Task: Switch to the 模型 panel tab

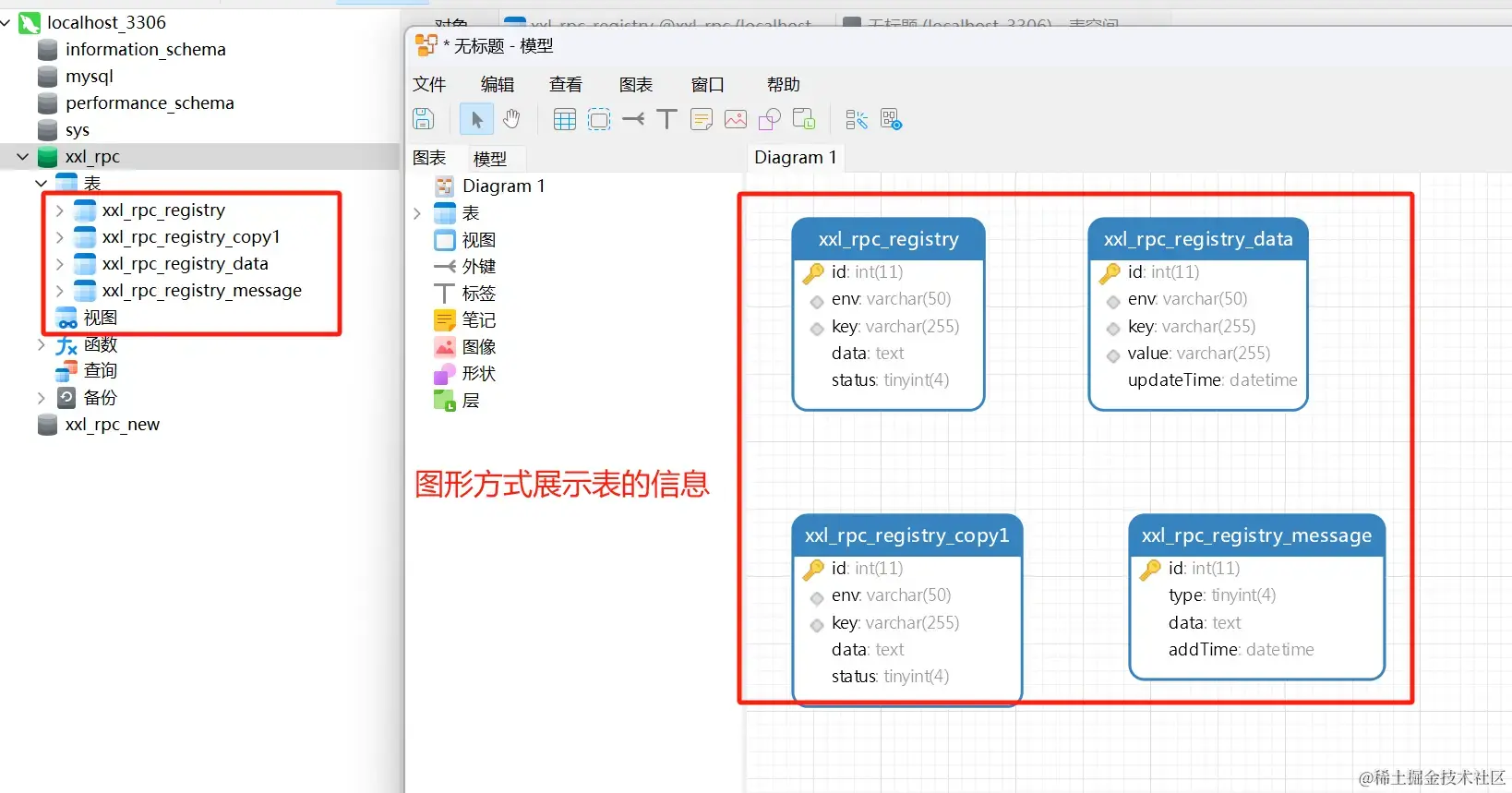Action: point(490,159)
